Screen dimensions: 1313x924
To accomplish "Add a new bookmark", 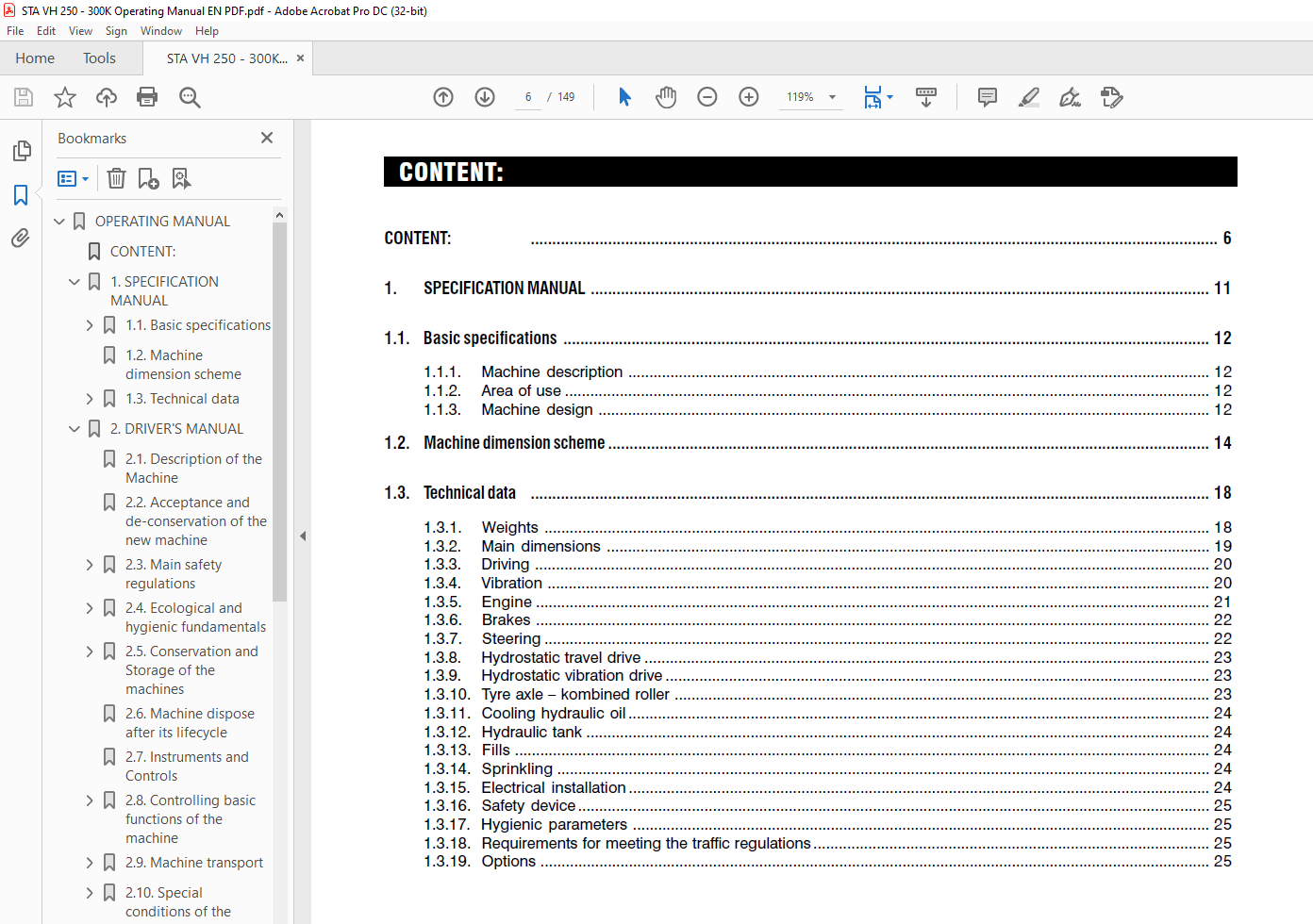I will 148,178.
